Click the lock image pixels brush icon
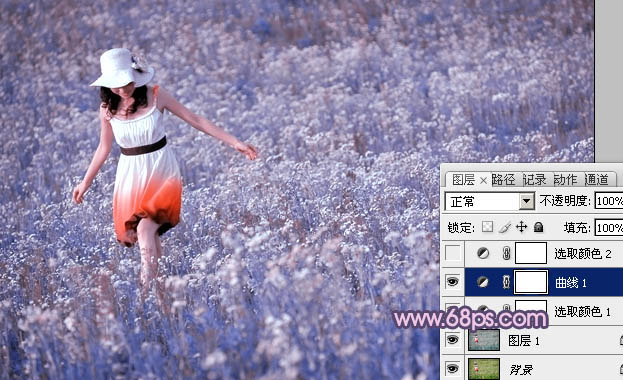This screenshot has height=380, width=623. tap(505, 227)
